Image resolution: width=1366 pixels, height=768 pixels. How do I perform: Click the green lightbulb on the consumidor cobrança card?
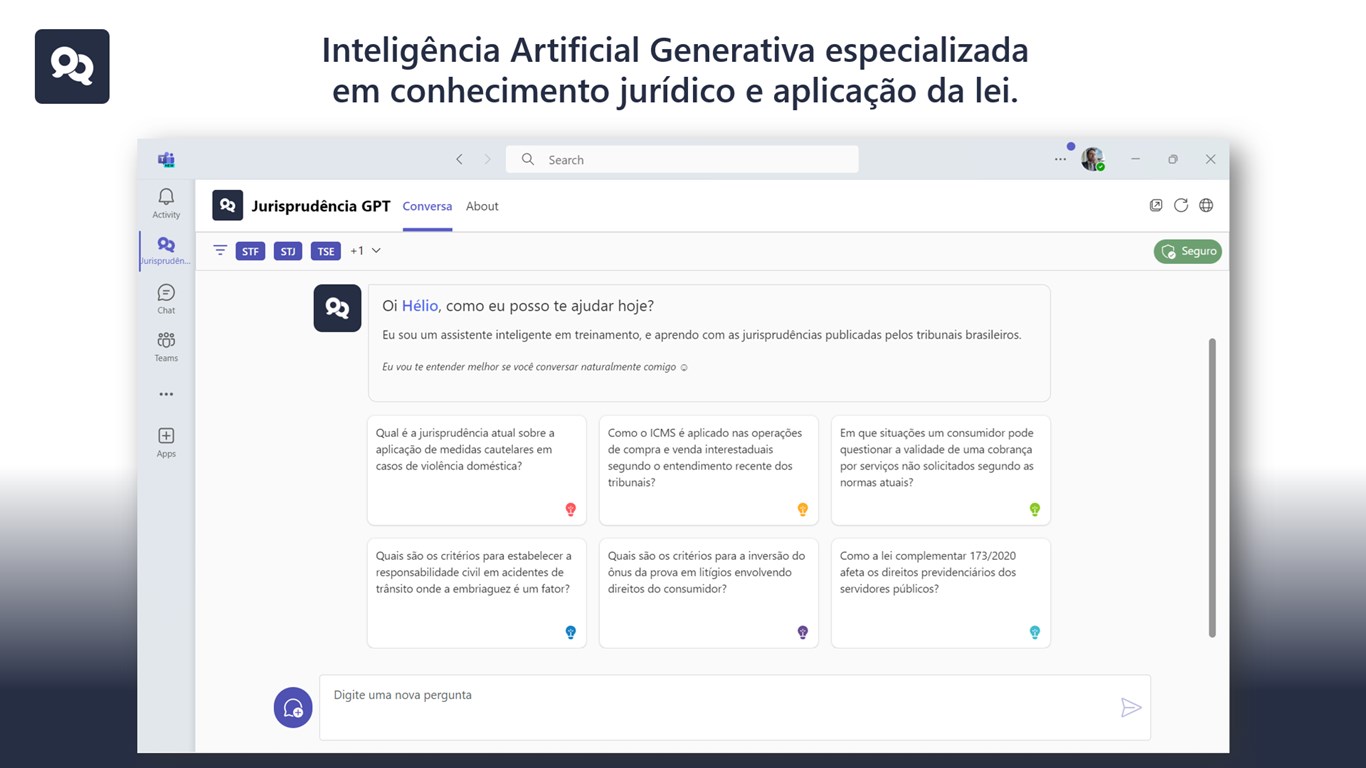point(1035,510)
